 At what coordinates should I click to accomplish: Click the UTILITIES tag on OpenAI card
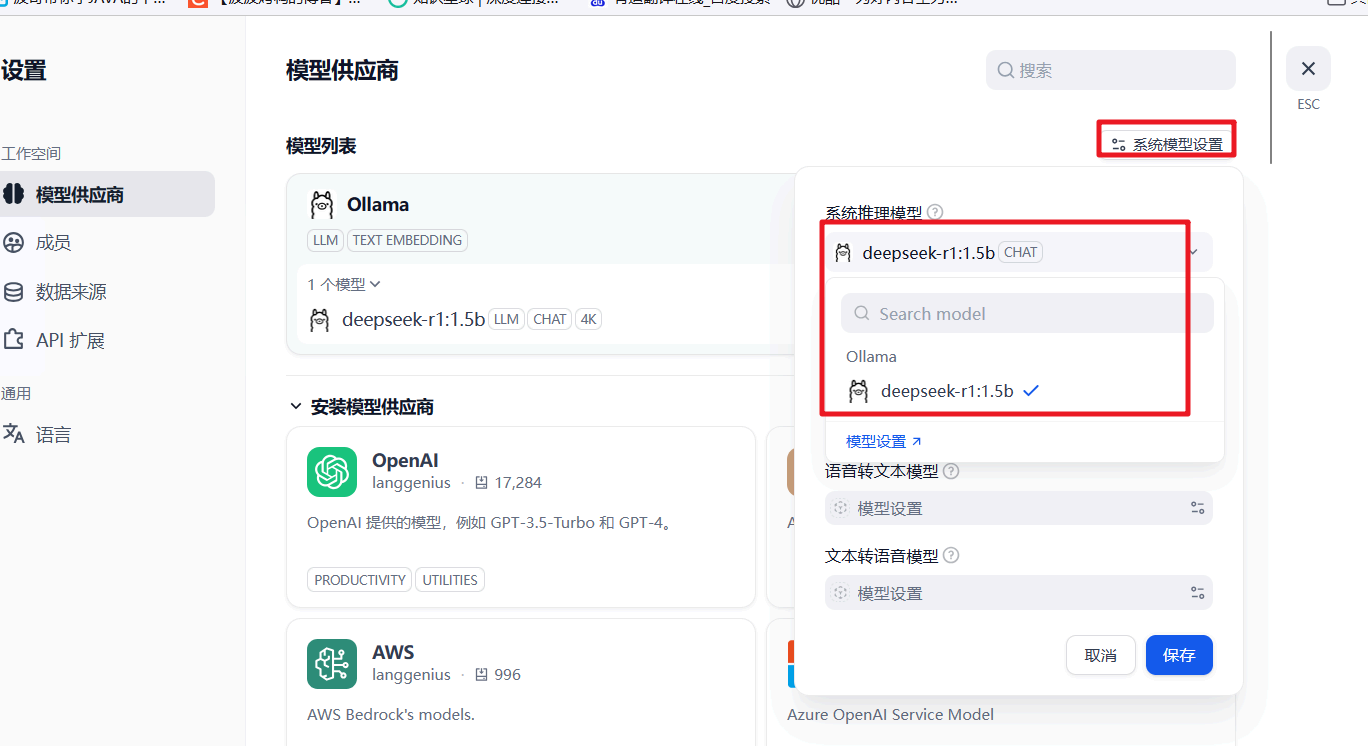[x=450, y=579]
